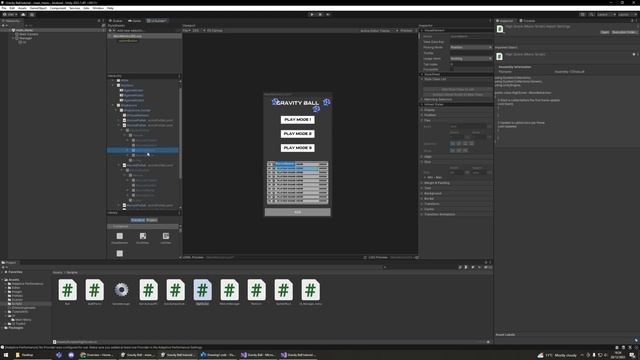Open the Assets menu
This screenshot has height=360, width=640.
[22, 8]
